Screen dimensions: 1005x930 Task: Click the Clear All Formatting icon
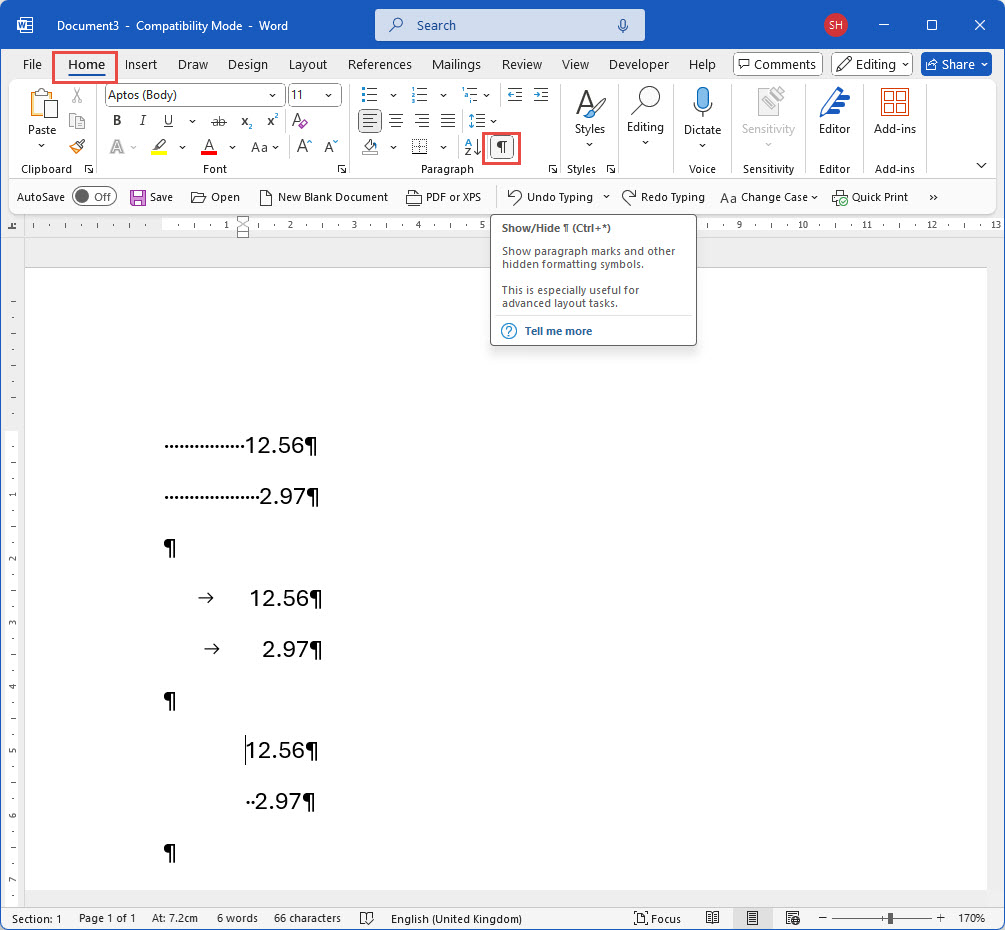pyautogui.click(x=300, y=121)
